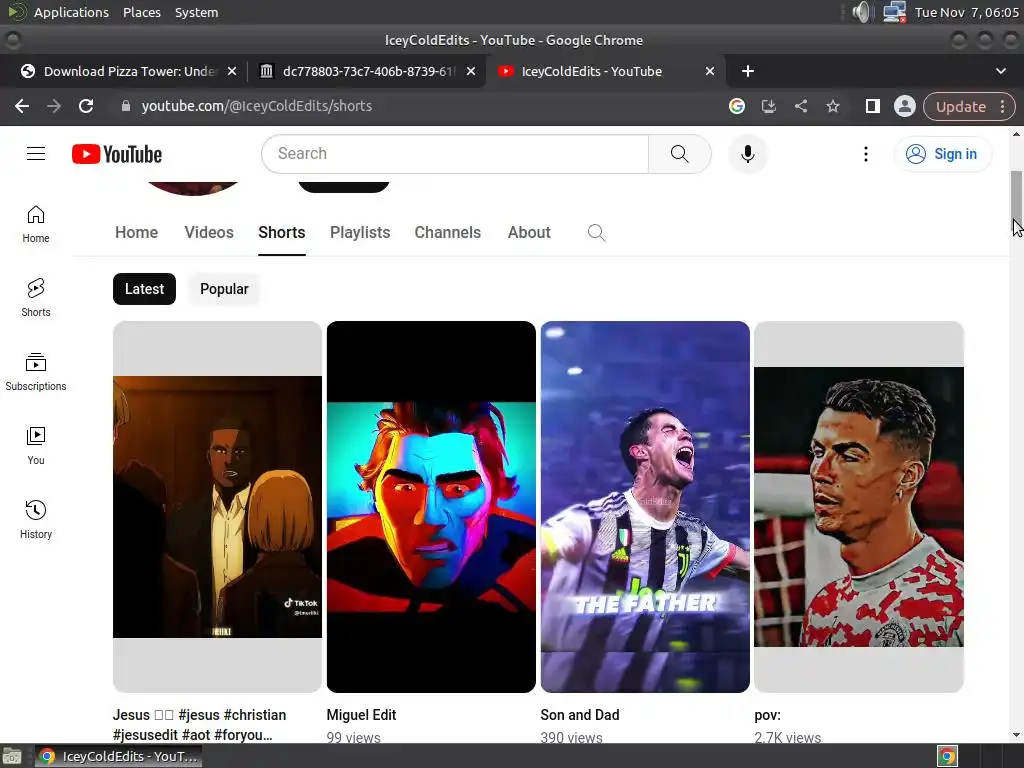The image size is (1024, 768).
Task: Click the browser address bar URL
Action: (257, 106)
